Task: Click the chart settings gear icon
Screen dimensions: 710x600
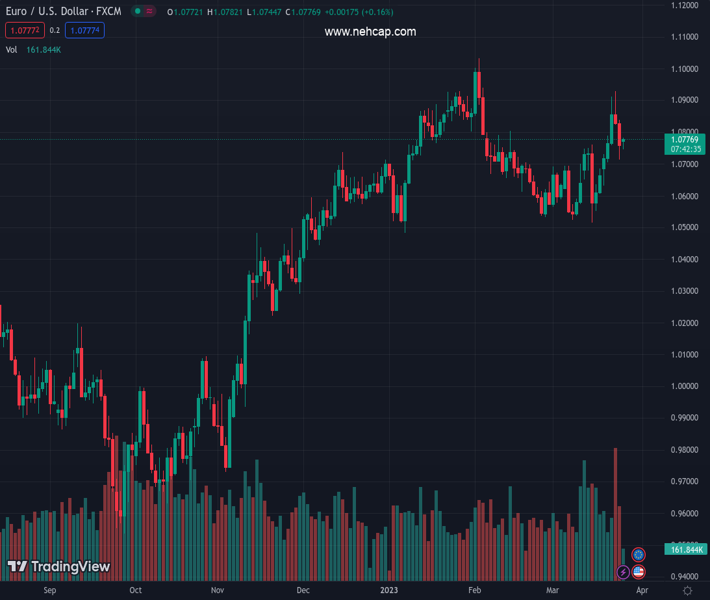Action: click(x=687, y=591)
